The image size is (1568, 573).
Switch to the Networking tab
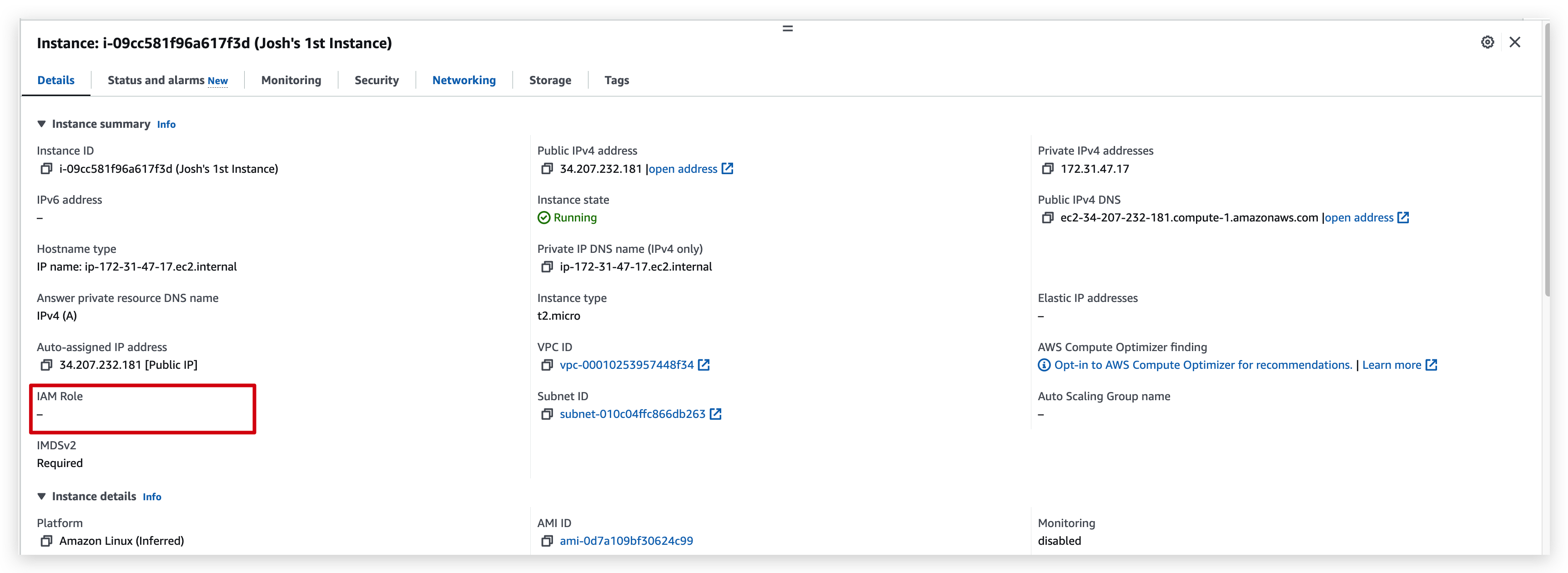pos(463,80)
